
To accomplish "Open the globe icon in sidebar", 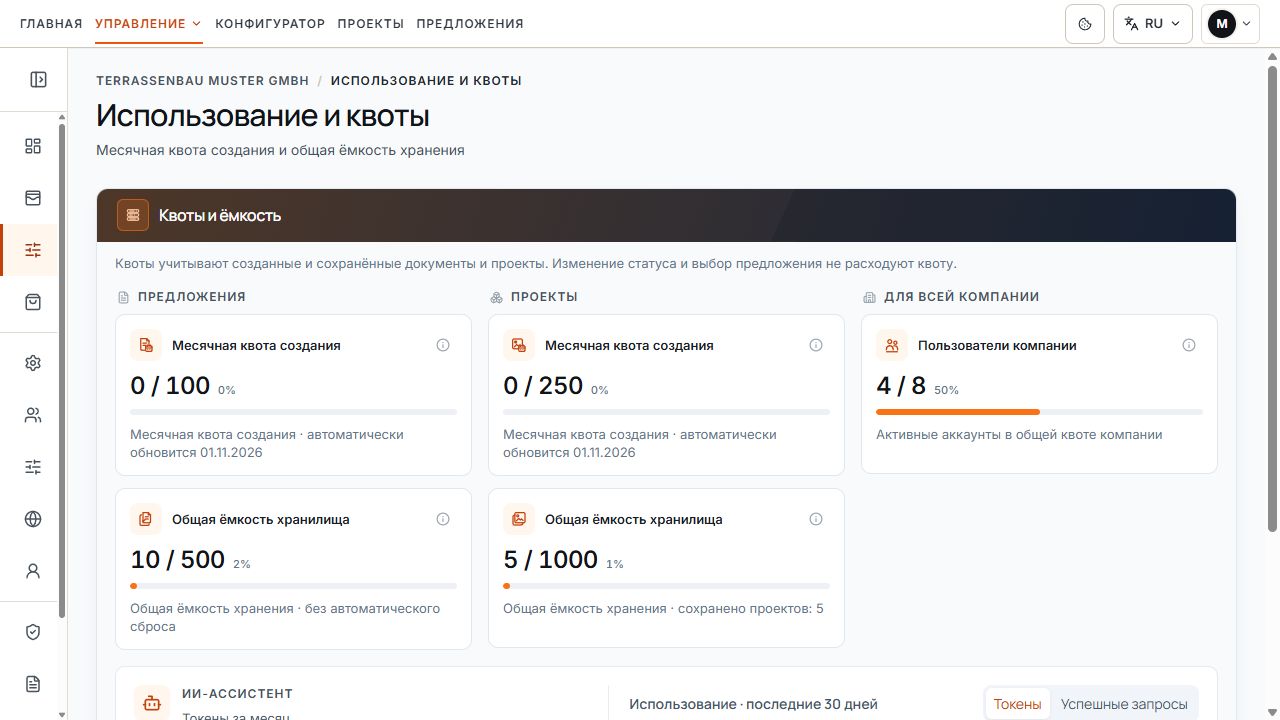I will click(33, 519).
